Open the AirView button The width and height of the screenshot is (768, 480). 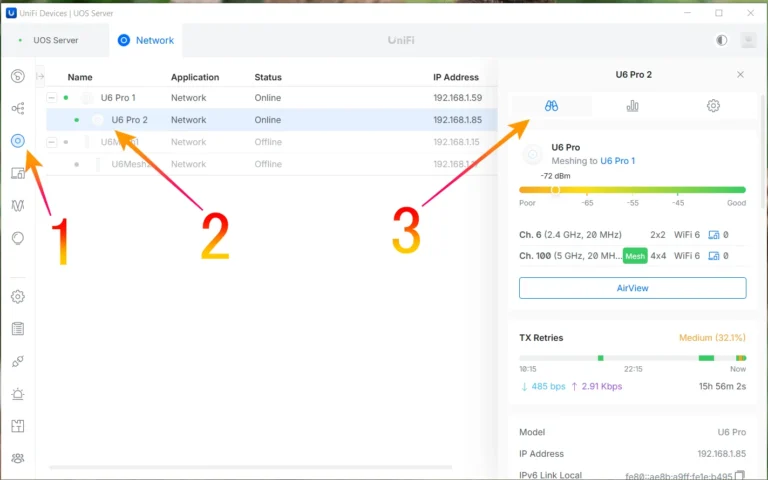[x=632, y=288]
